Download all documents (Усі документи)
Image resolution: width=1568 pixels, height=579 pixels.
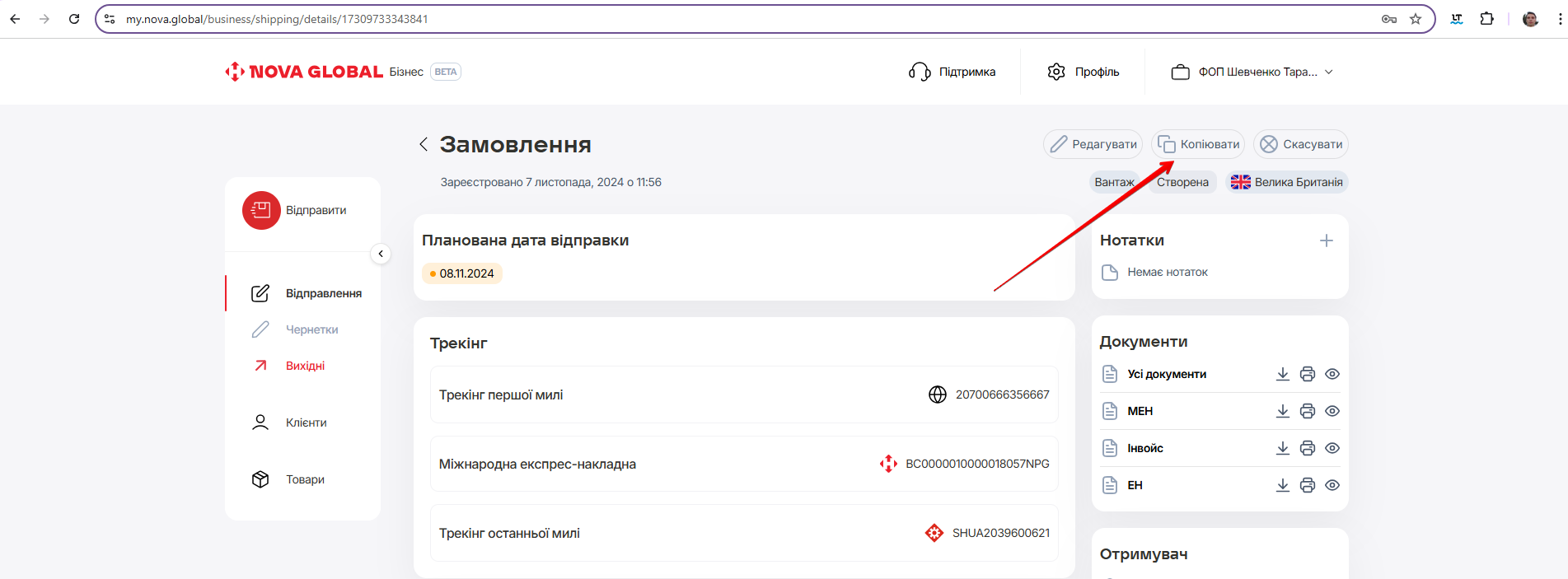coord(1282,374)
